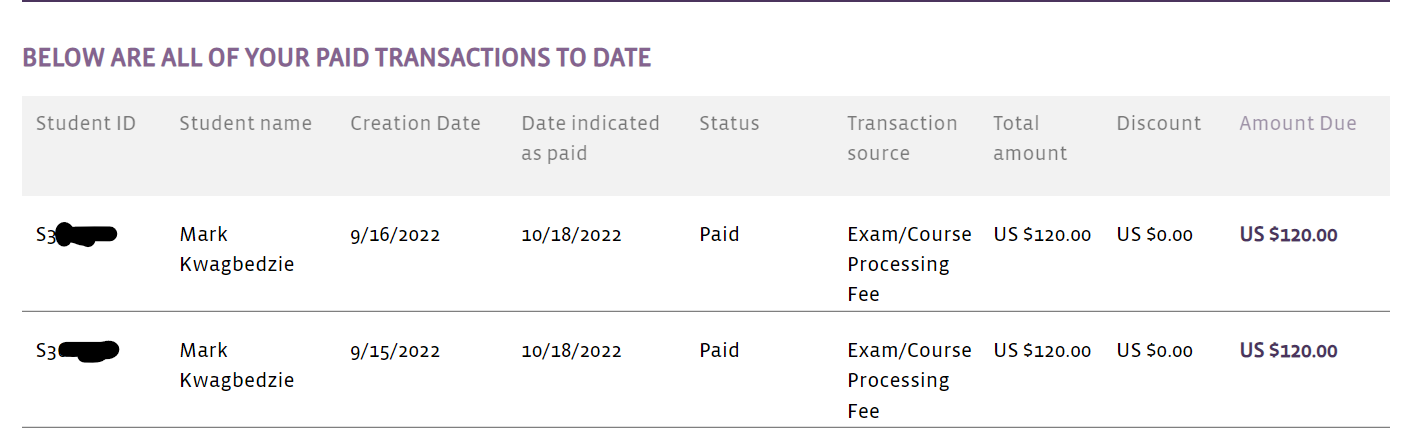Select the "Creation Date" column header

[415, 124]
